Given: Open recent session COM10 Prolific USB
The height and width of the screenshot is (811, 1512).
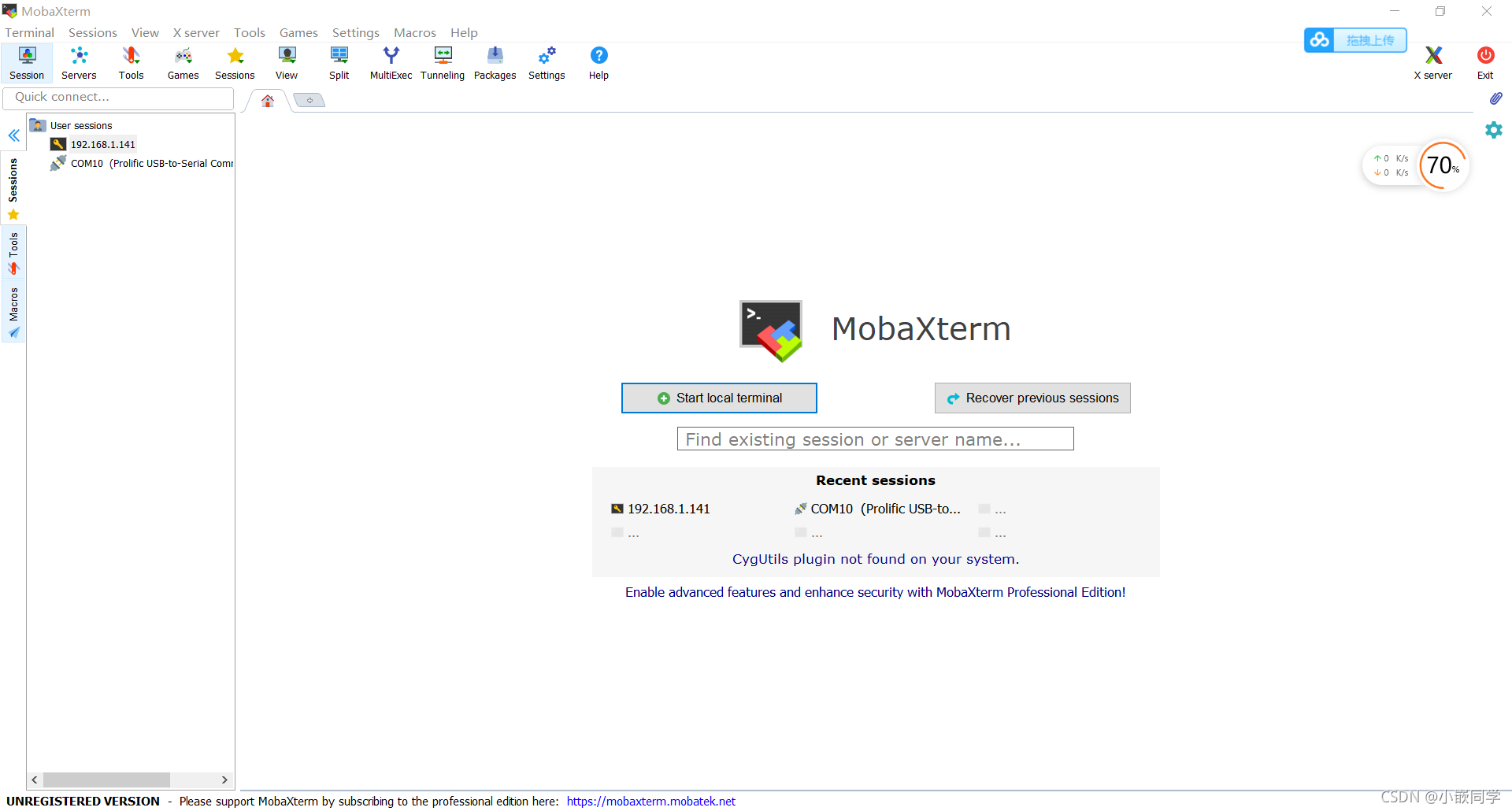Looking at the screenshot, I should [x=877, y=509].
